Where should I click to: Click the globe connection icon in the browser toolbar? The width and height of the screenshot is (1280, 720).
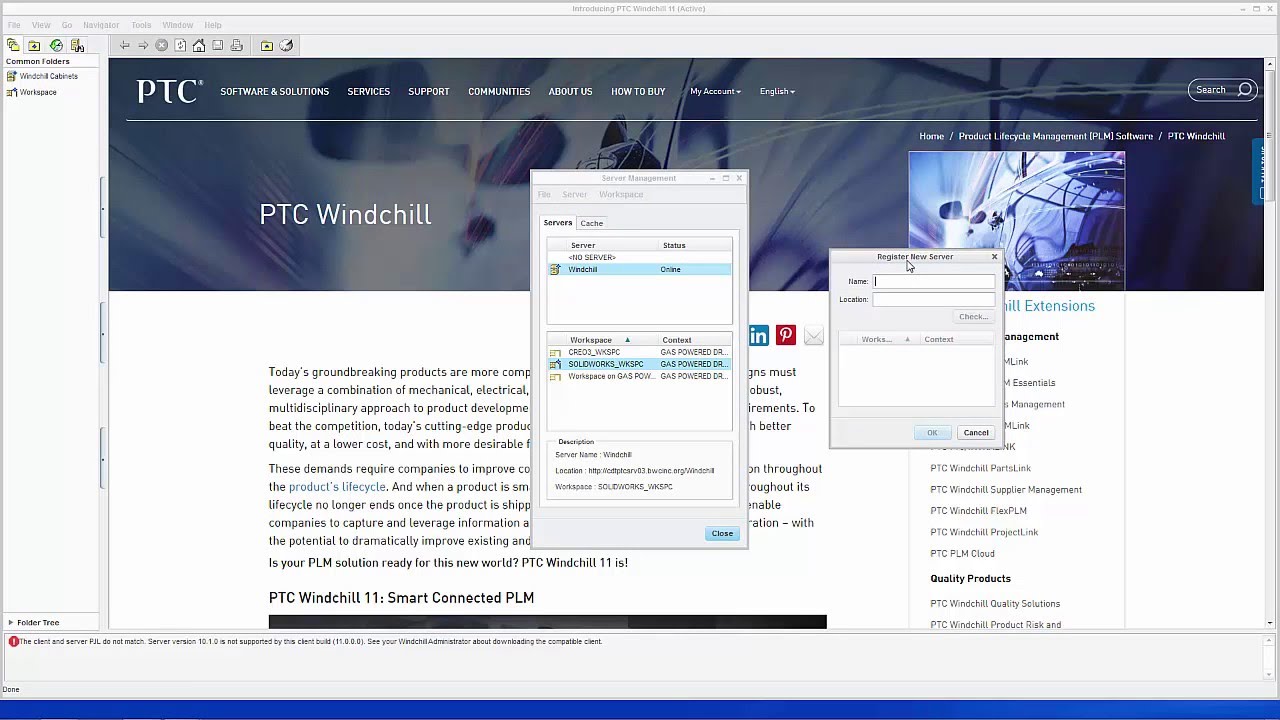tap(286, 45)
